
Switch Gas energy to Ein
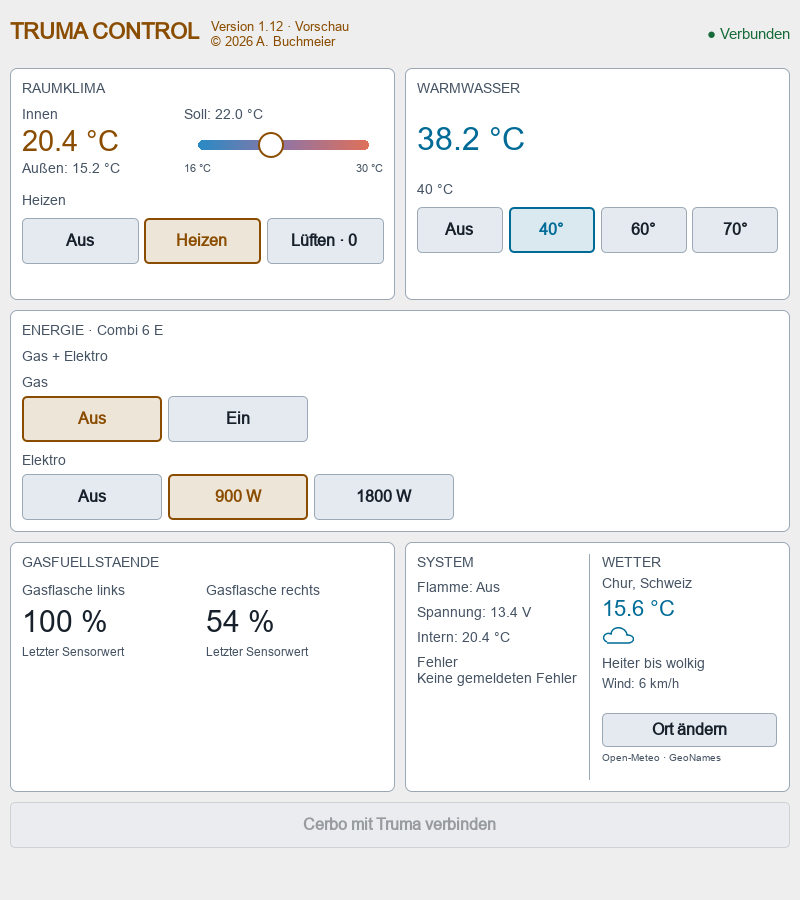pyautogui.click(x=238, y=419)
